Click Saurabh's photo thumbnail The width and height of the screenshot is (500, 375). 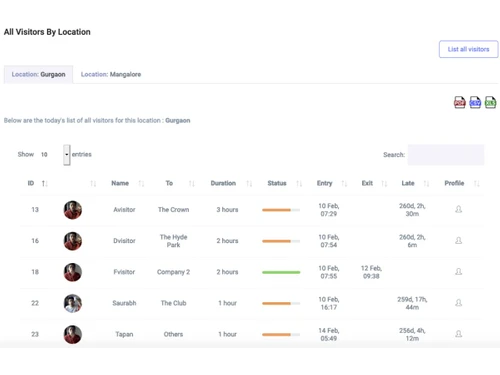73,303
